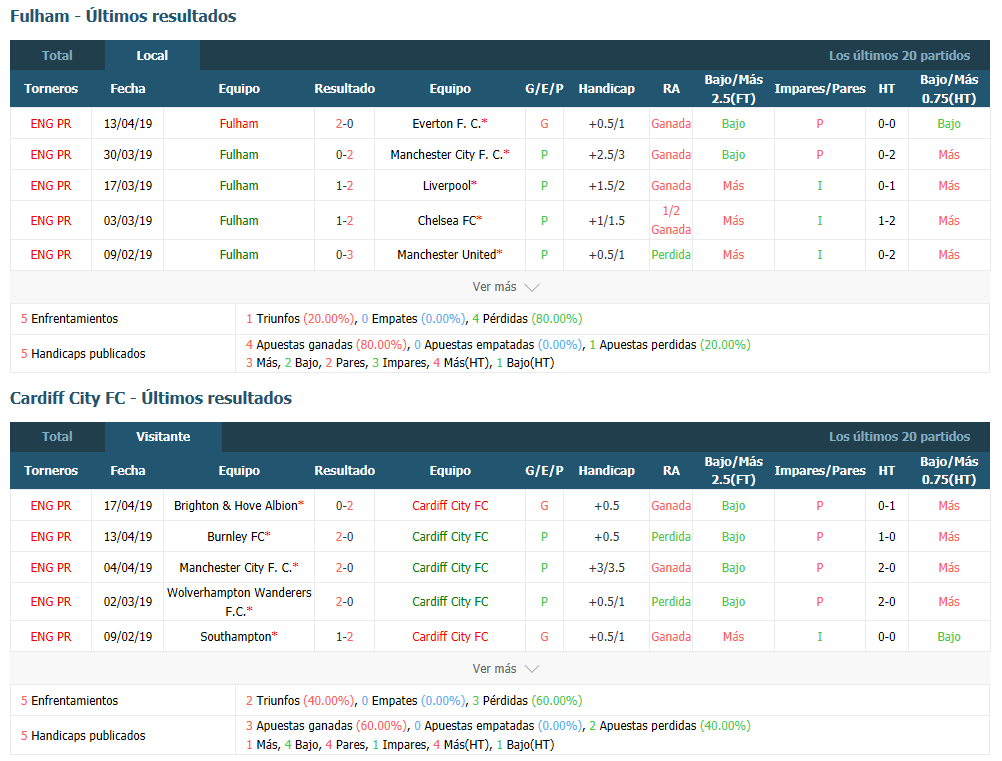The image size is (1002, 761).
Task: Click handicap +1.5/2 in the Liverpool row
Action: point(606,185)
